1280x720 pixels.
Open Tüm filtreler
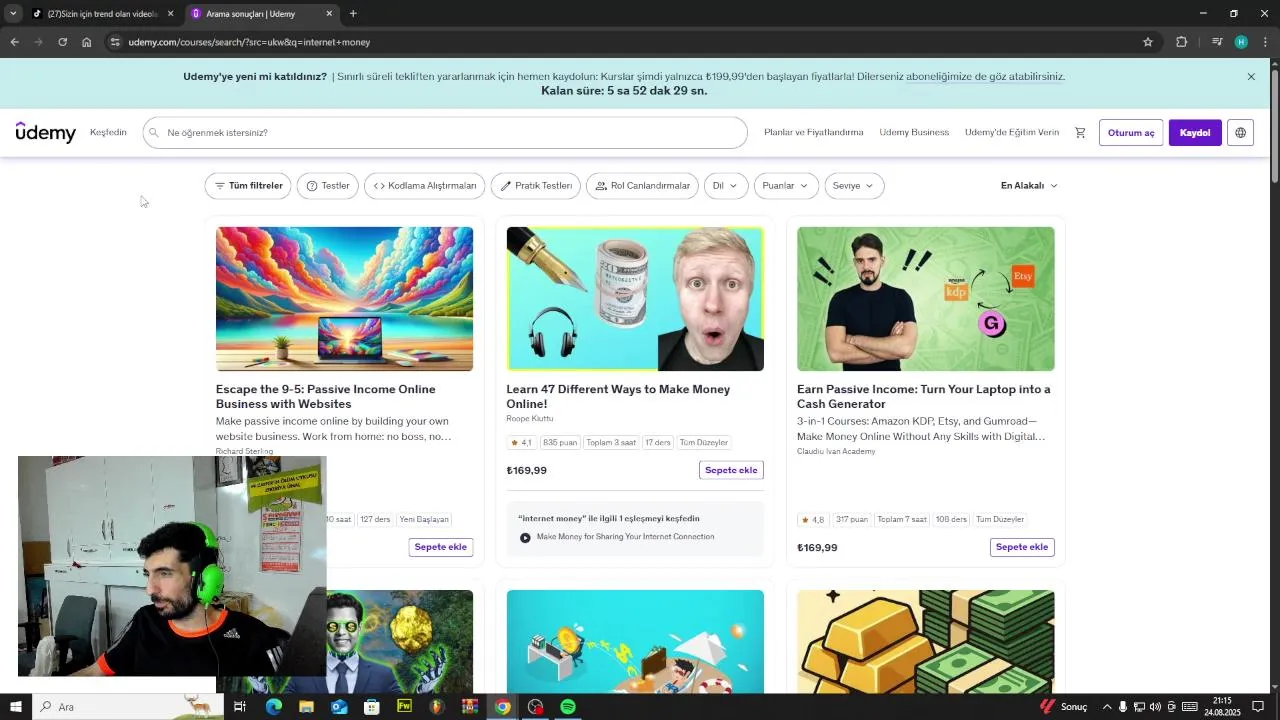coord(248,186)
